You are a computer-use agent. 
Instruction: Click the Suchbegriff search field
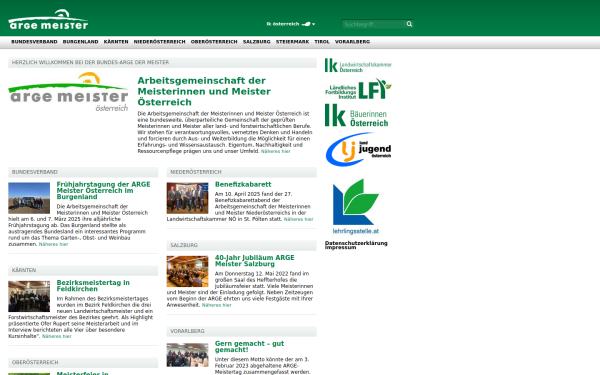pyautogui.click(x=373, y=24)
